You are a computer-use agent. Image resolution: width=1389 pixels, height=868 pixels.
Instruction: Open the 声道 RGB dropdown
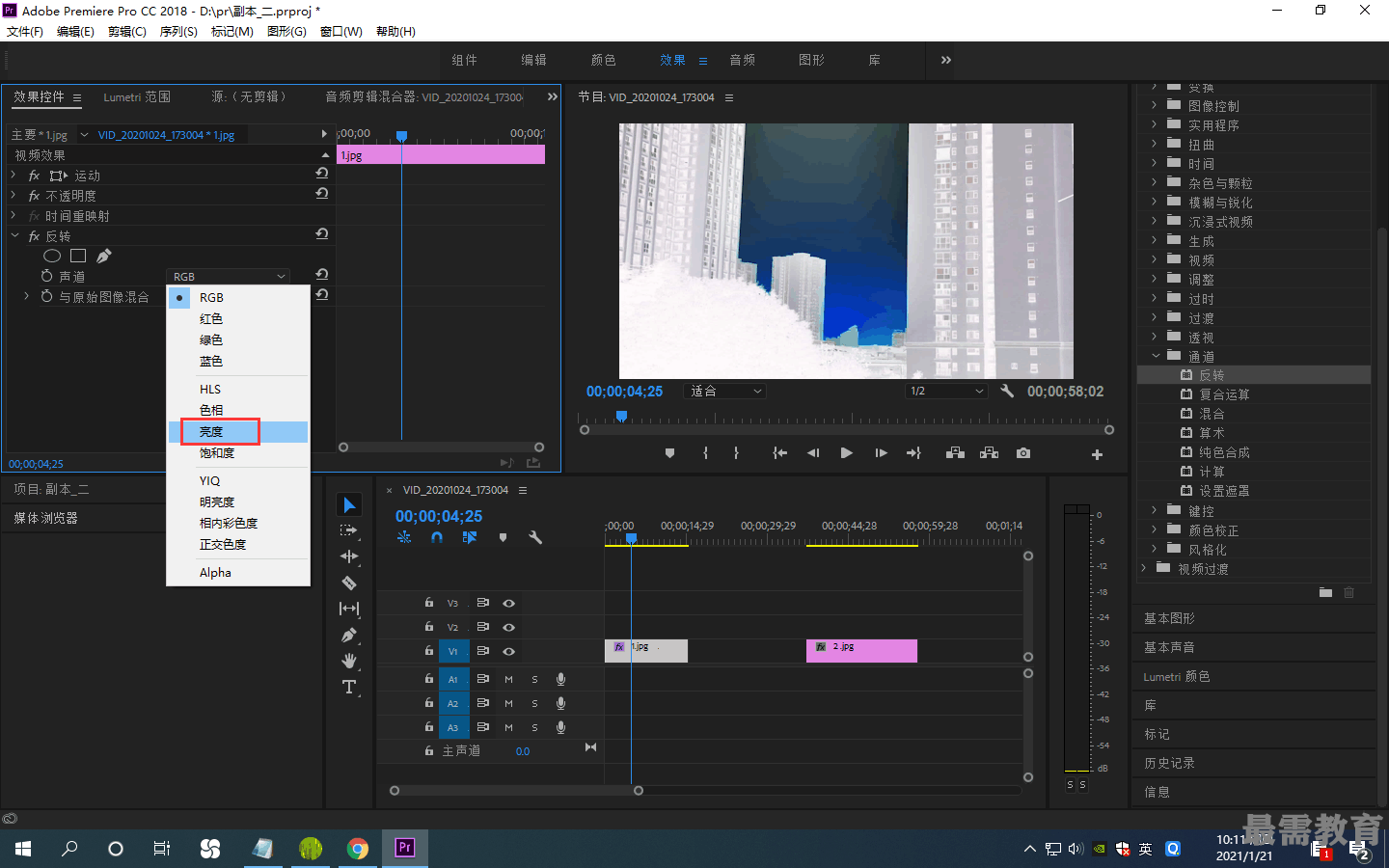click(229, 276)
